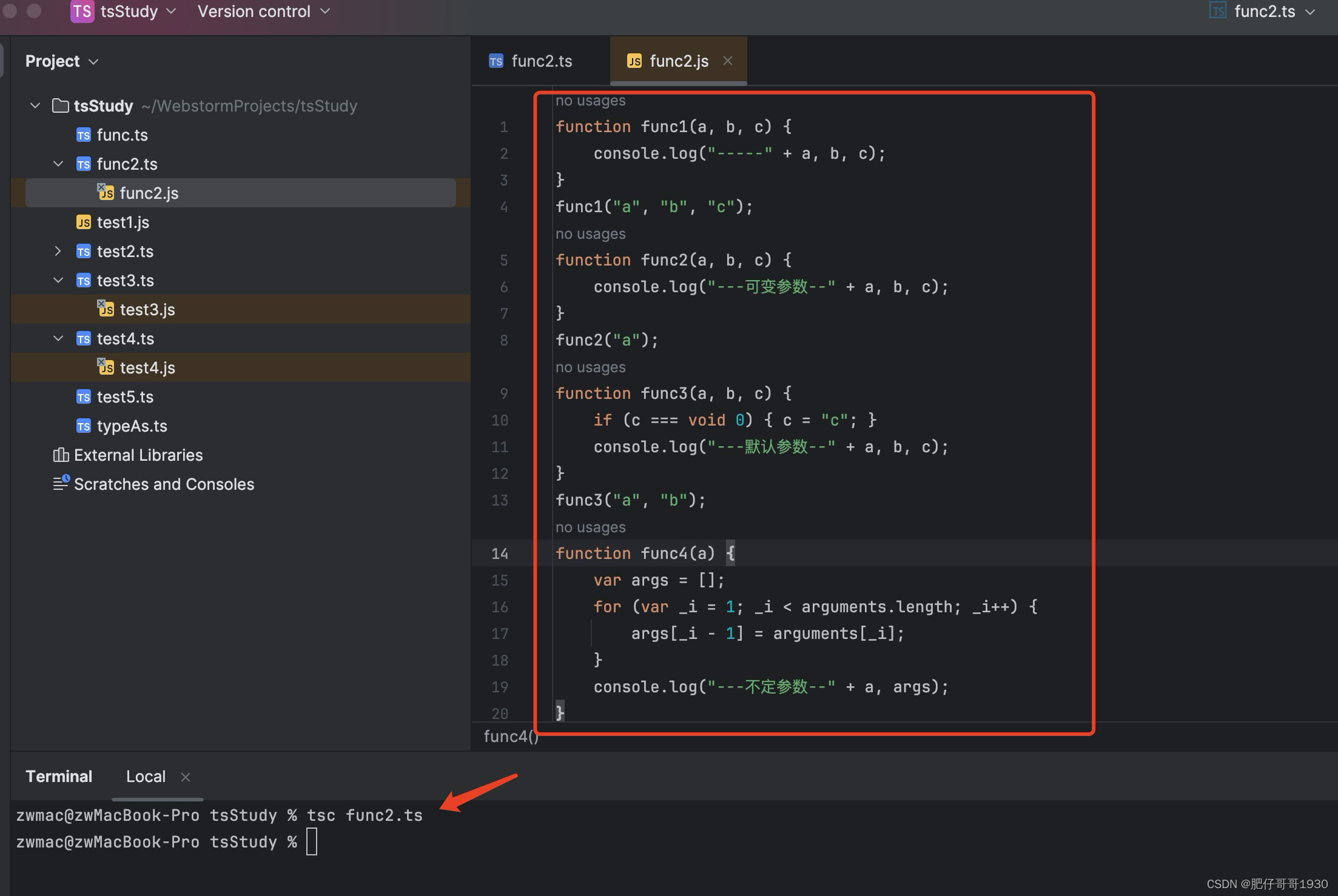Click the 'no usages' hint above func2
The width and height of the screenshot is (1338, 896).
[x=590, y=234]
